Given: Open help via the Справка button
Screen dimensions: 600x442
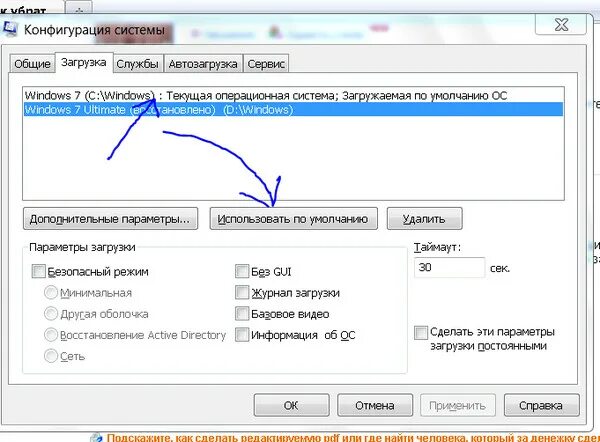Looking at the screenshot, I should click(x=541, y=405).
